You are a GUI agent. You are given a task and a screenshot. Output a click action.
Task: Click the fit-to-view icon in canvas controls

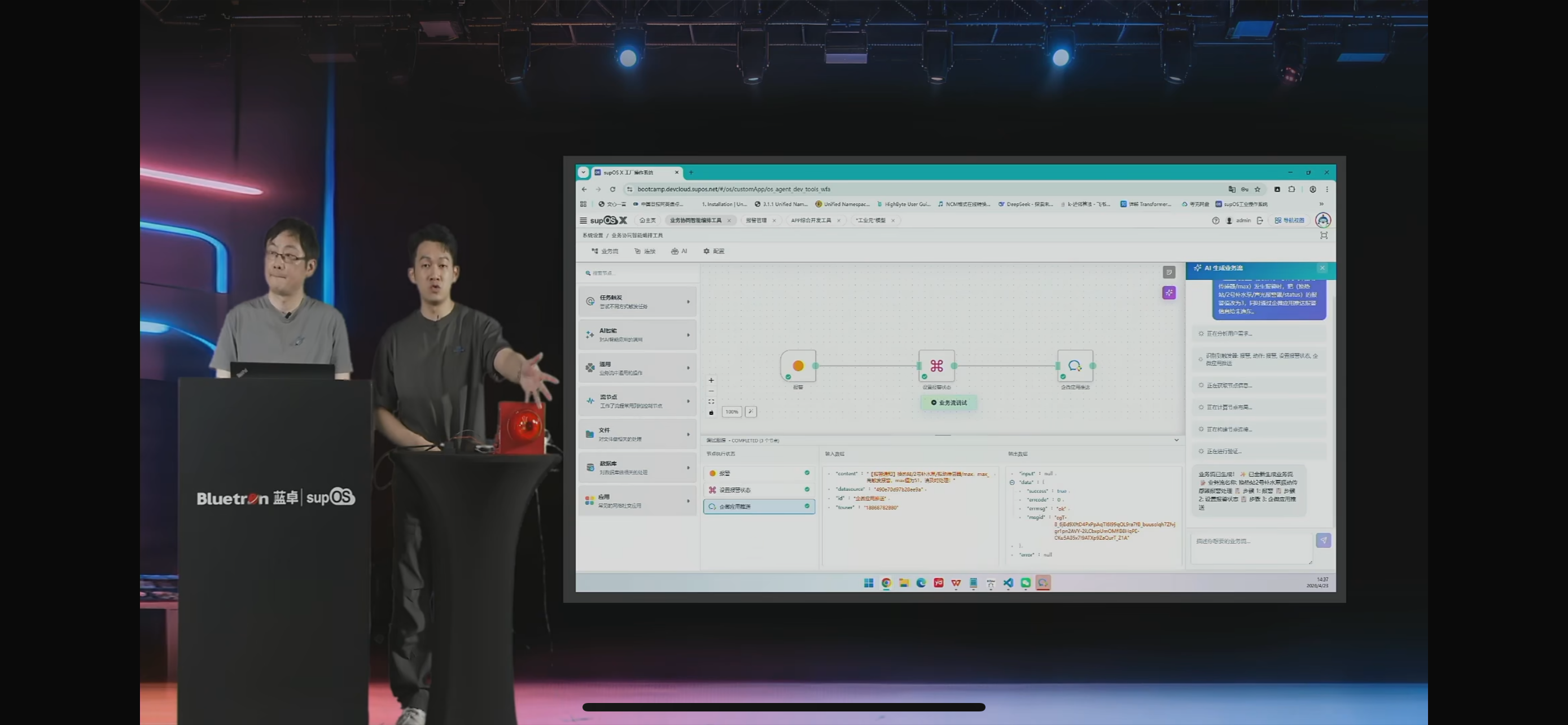(711, 401)
